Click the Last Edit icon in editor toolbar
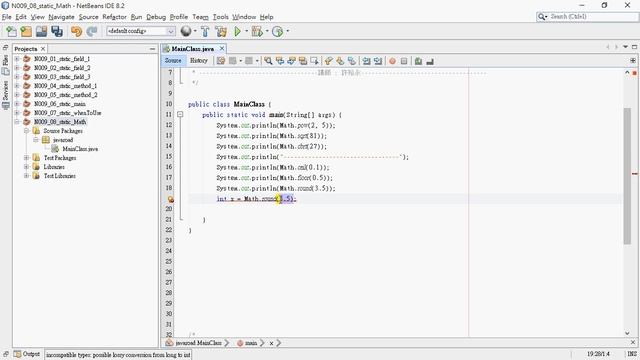 coord(221,61)
